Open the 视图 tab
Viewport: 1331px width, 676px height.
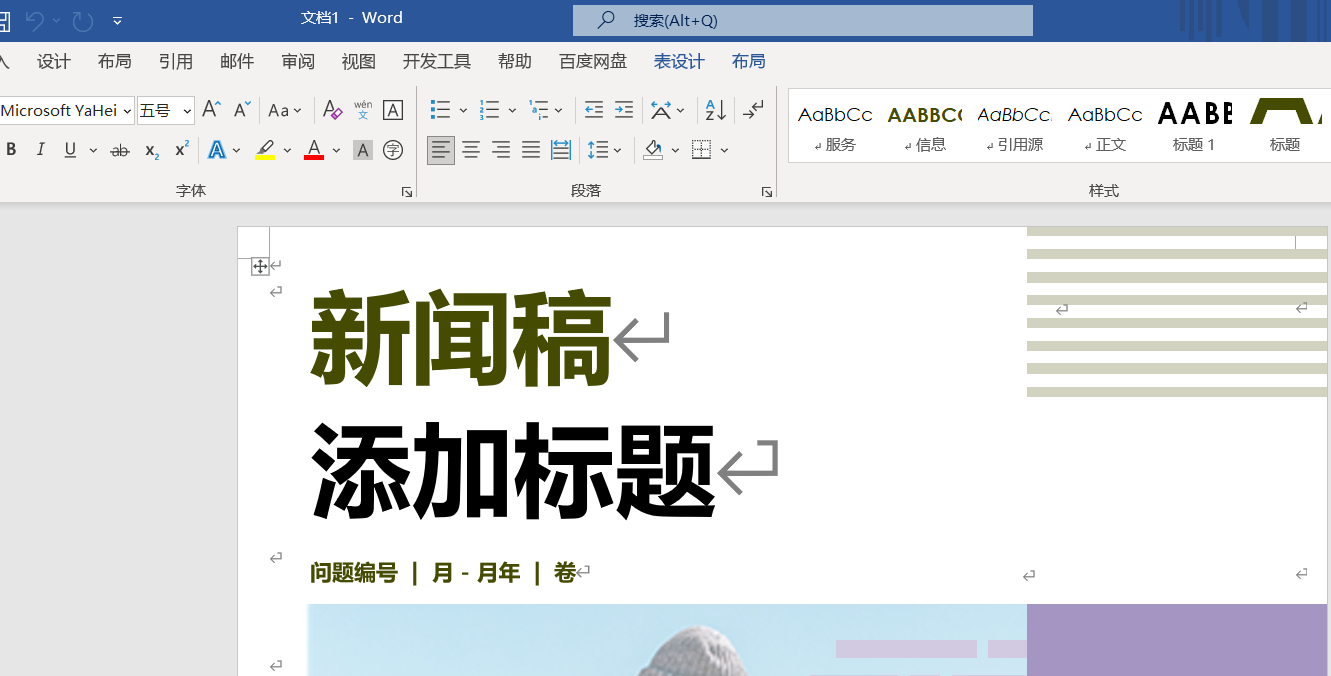coord(359,61)
